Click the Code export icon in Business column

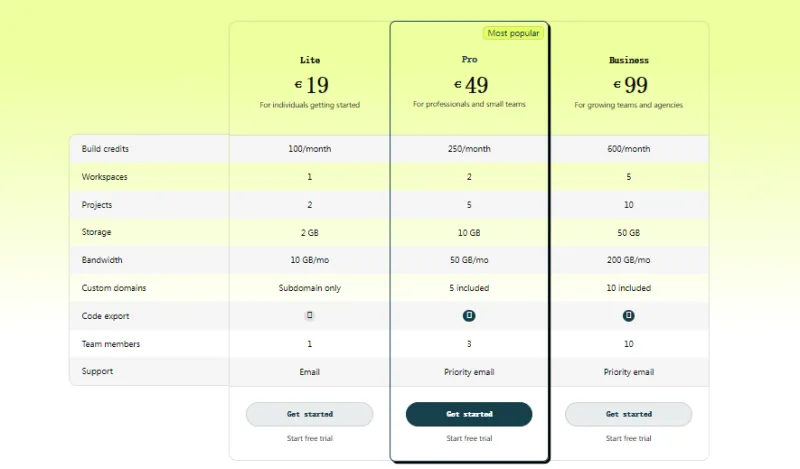point(629,316)
